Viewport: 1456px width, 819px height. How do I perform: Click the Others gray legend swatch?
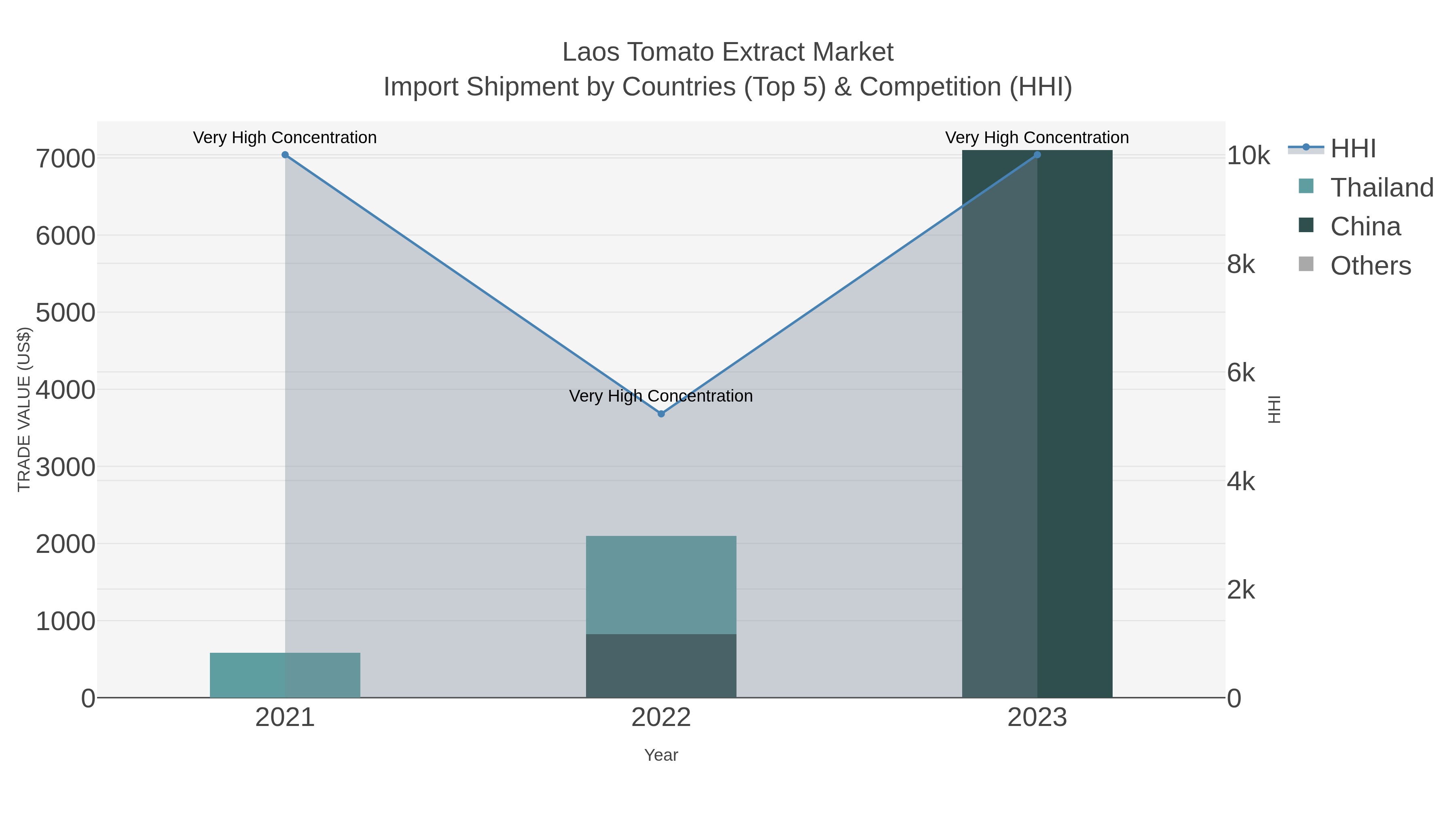[x=1306, y=264]
